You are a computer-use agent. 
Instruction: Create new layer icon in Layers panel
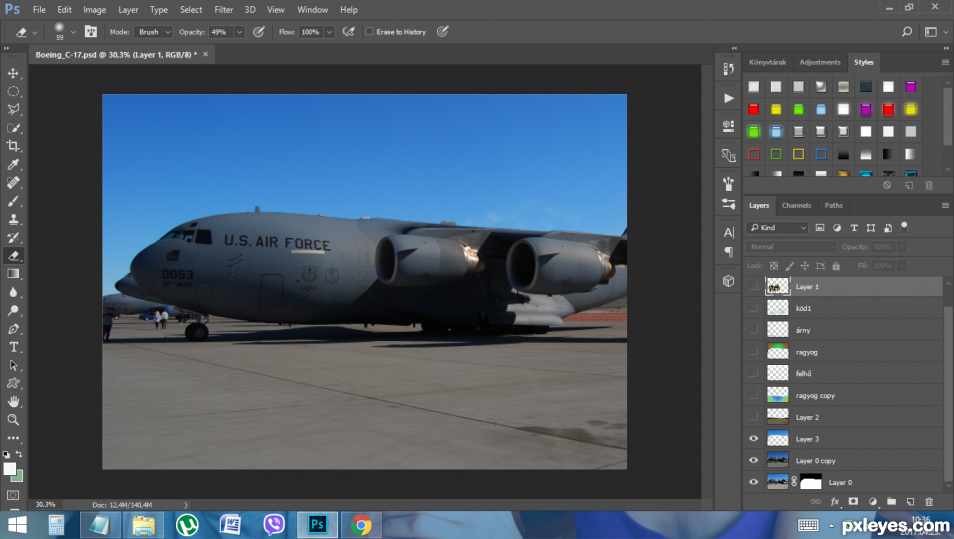pos(910,502)
